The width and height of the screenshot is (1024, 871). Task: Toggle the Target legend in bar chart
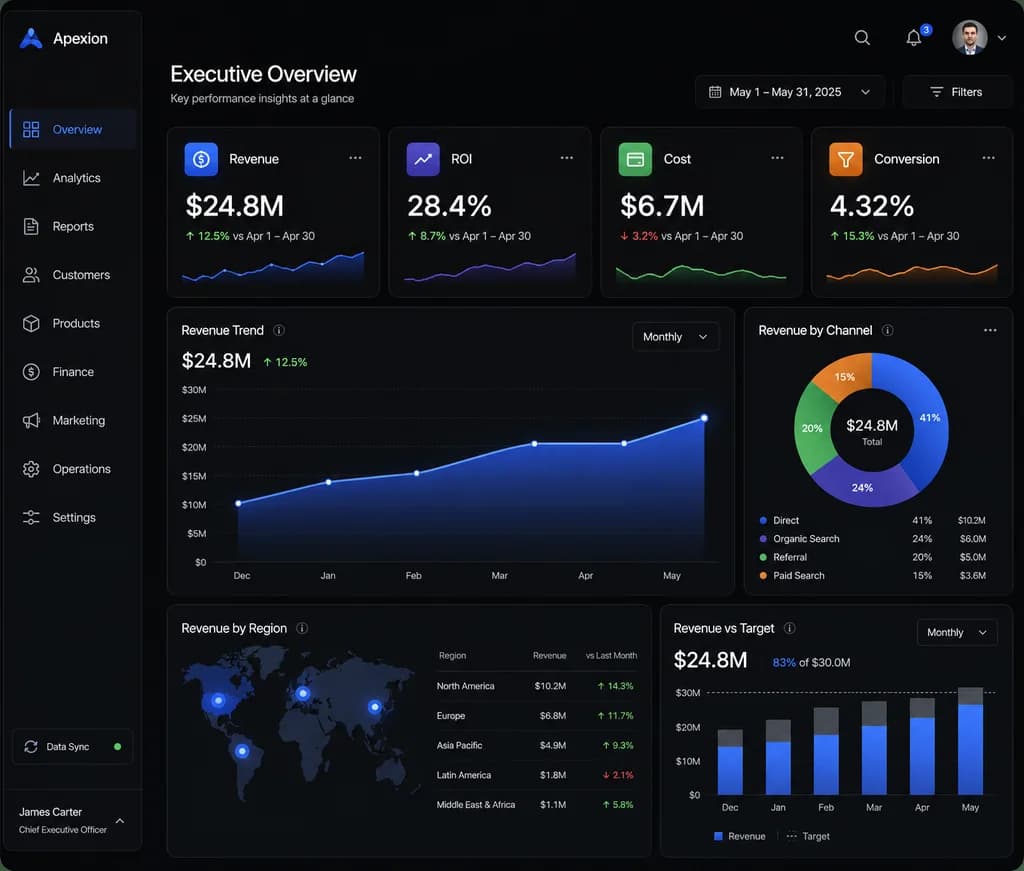(x=808, y=836)
